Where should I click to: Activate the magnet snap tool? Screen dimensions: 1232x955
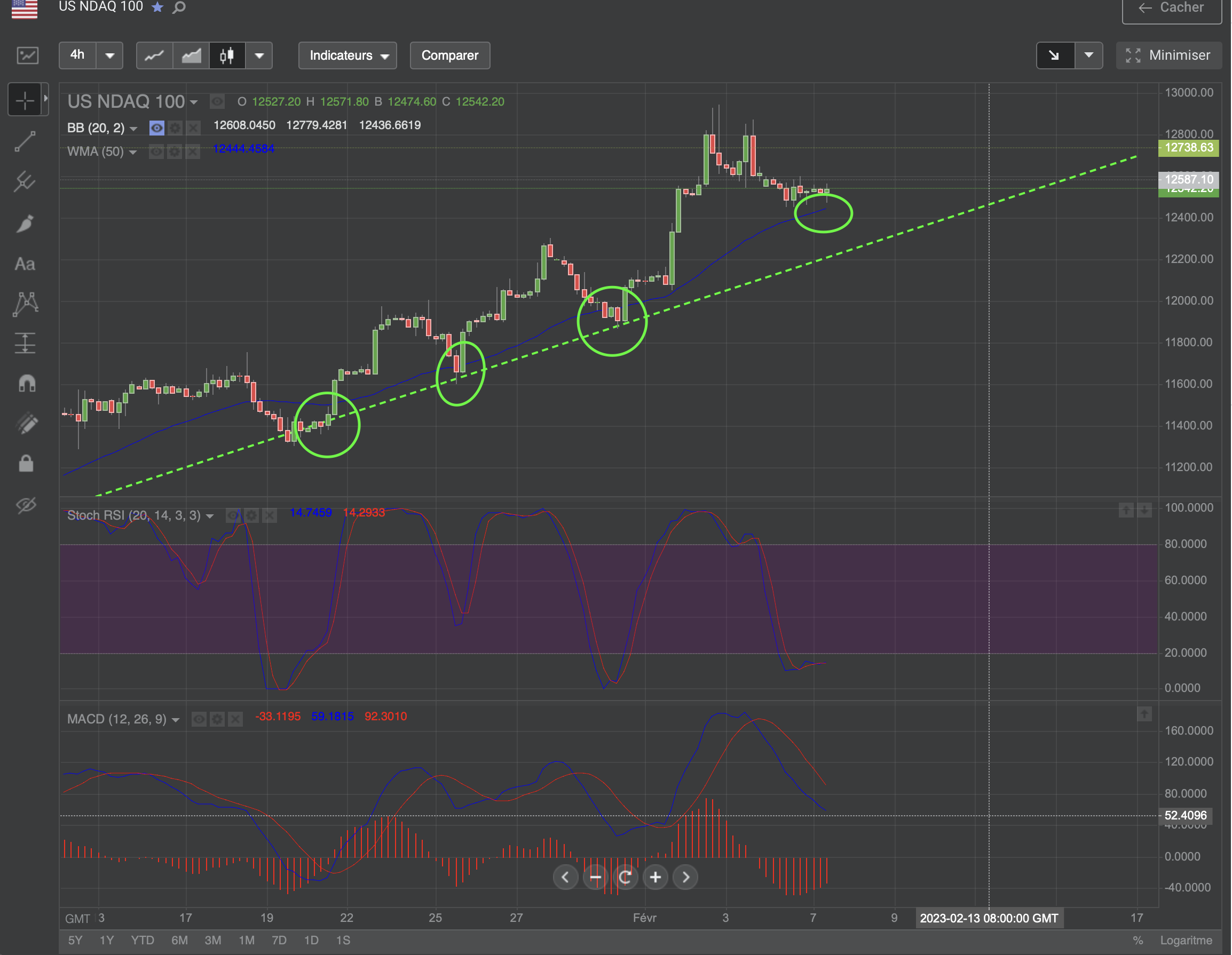pos(26,384)
